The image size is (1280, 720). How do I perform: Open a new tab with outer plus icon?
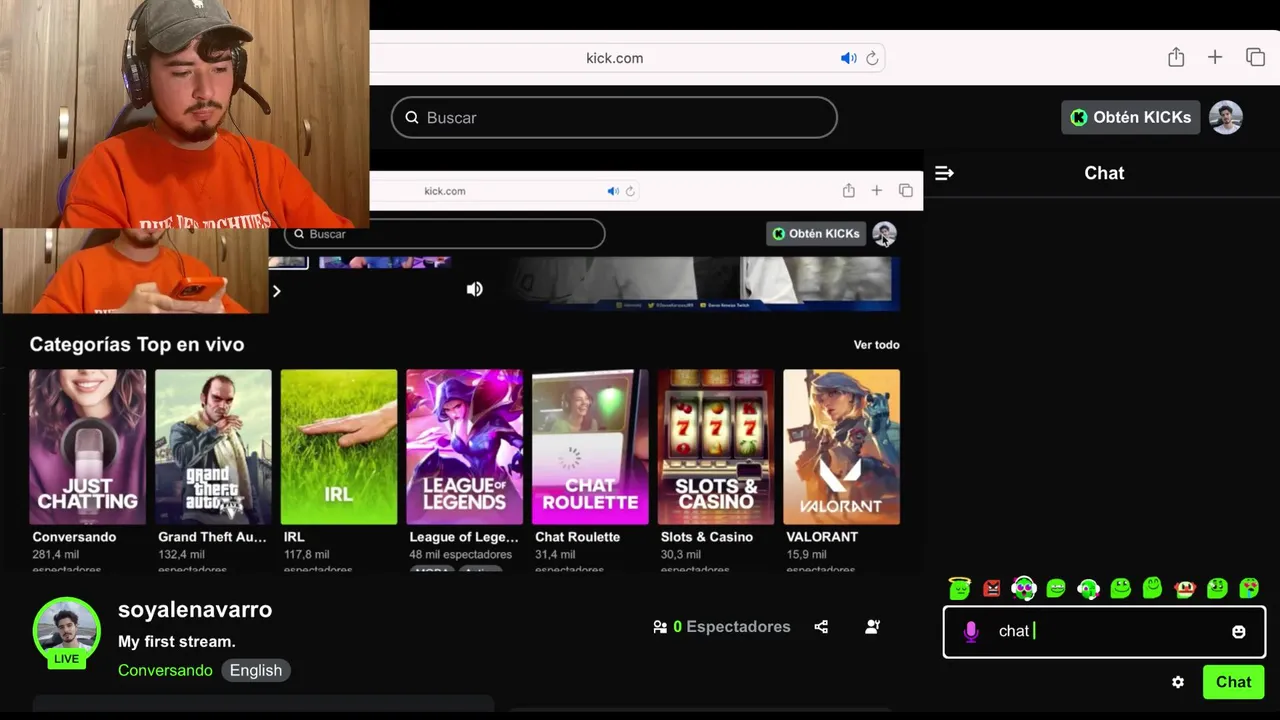(1215, 57)
